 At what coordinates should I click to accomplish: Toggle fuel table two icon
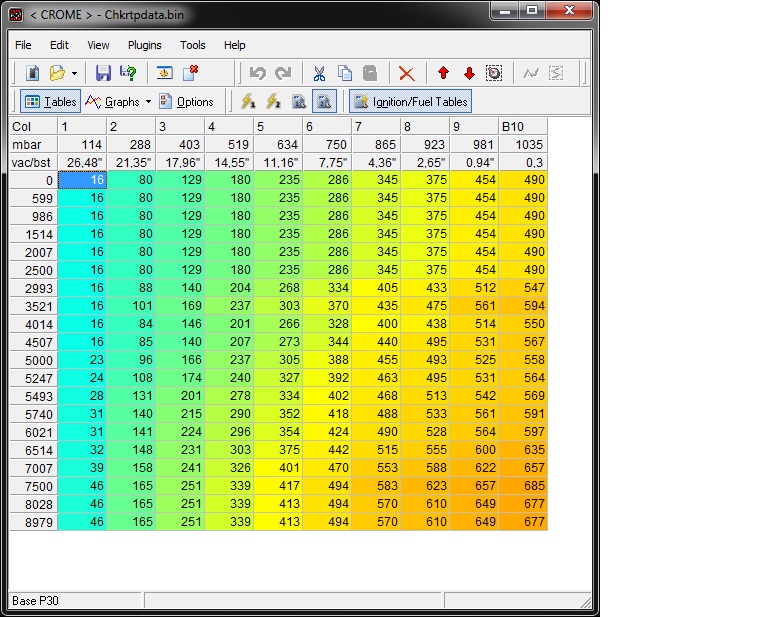[324, 101]
